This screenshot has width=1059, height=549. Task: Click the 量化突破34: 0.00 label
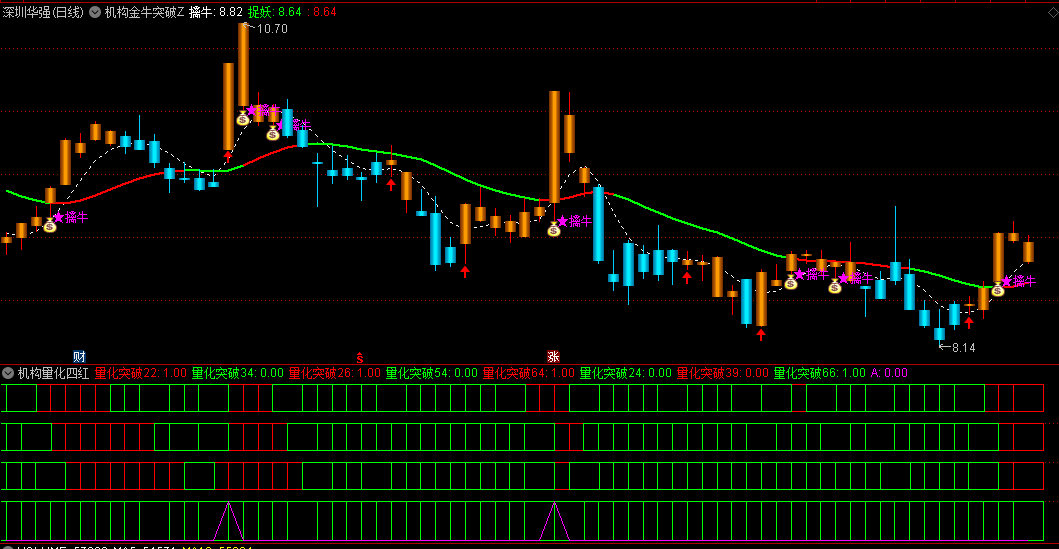point(238,373)
